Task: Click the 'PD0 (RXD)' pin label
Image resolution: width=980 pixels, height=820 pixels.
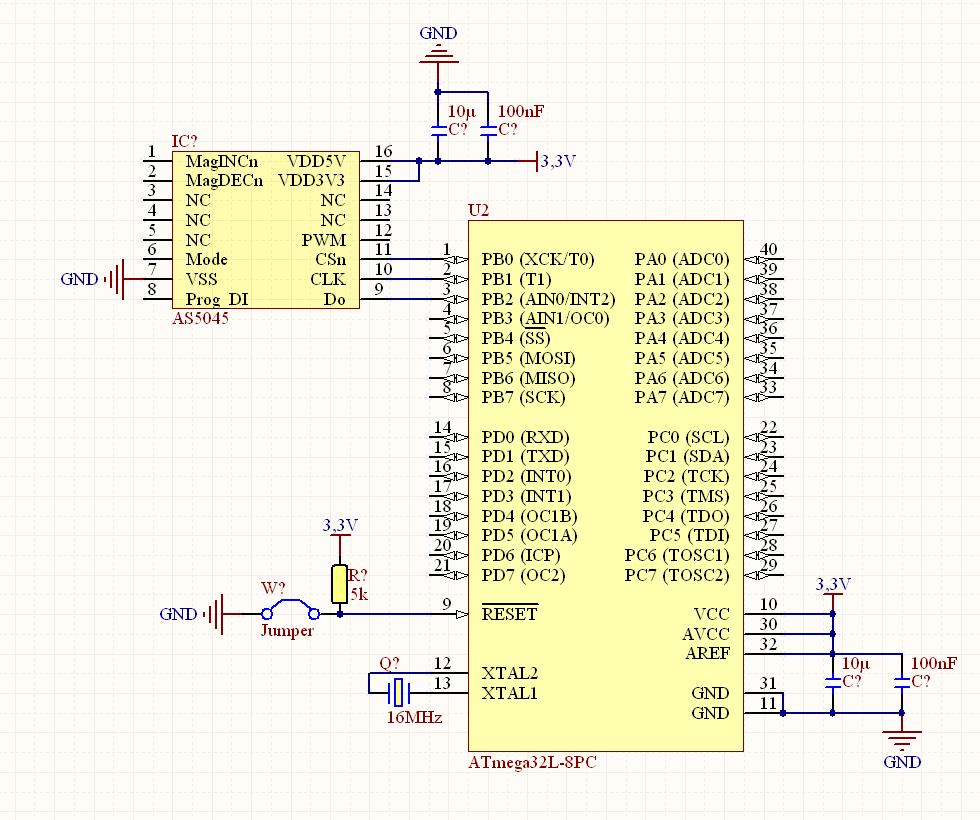Action: (x=526, y=438)
